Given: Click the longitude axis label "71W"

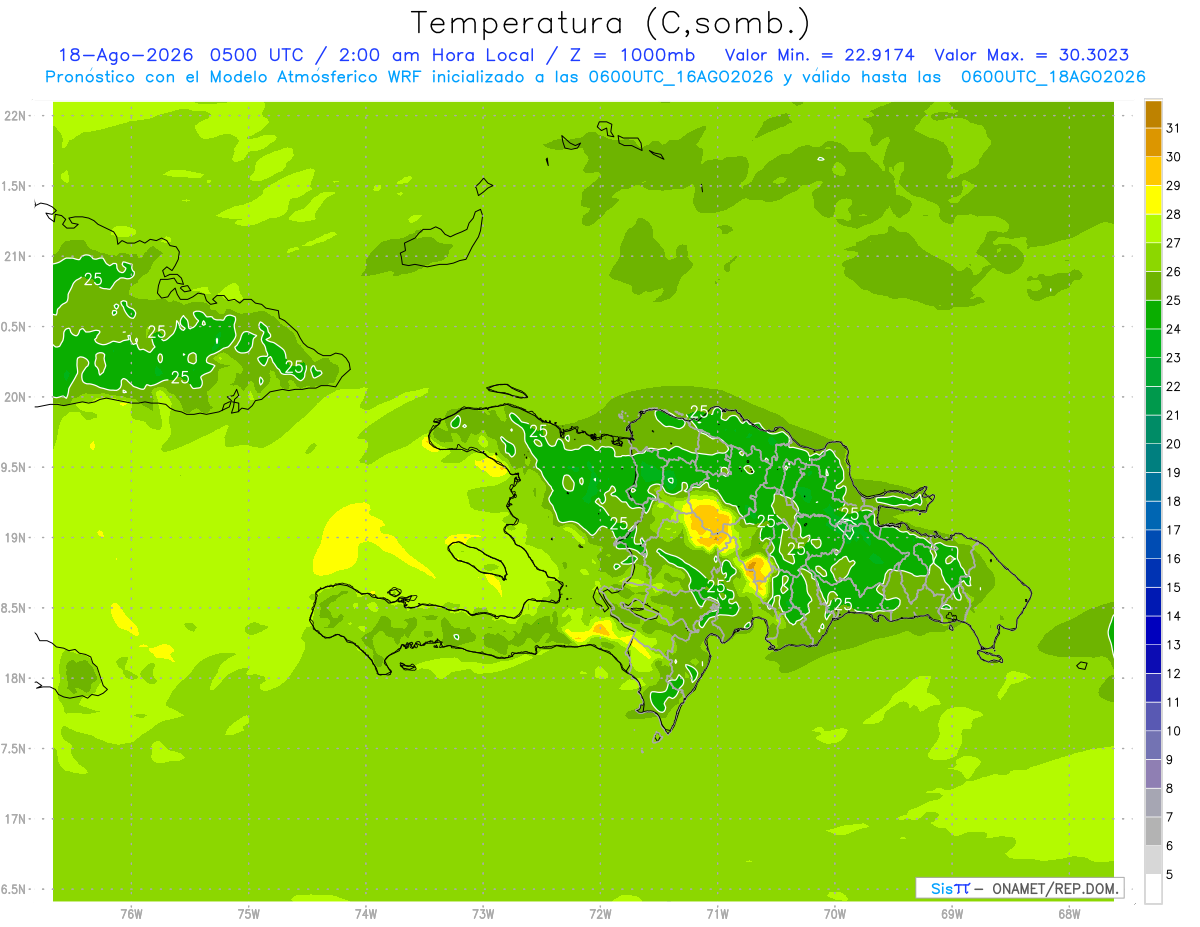Looking at the screenshot, I should point(717,913).
